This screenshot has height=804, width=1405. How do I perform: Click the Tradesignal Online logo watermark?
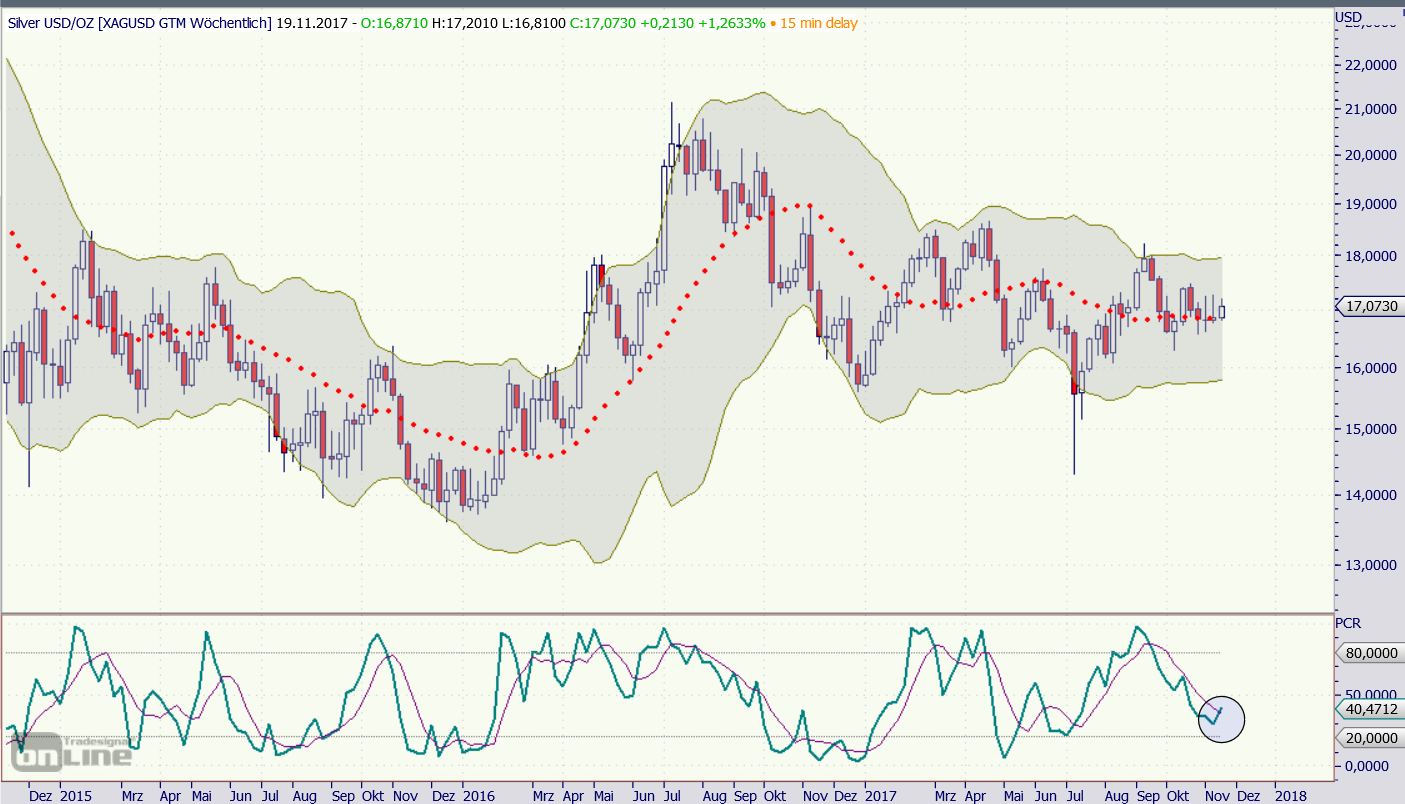(70, 751)
